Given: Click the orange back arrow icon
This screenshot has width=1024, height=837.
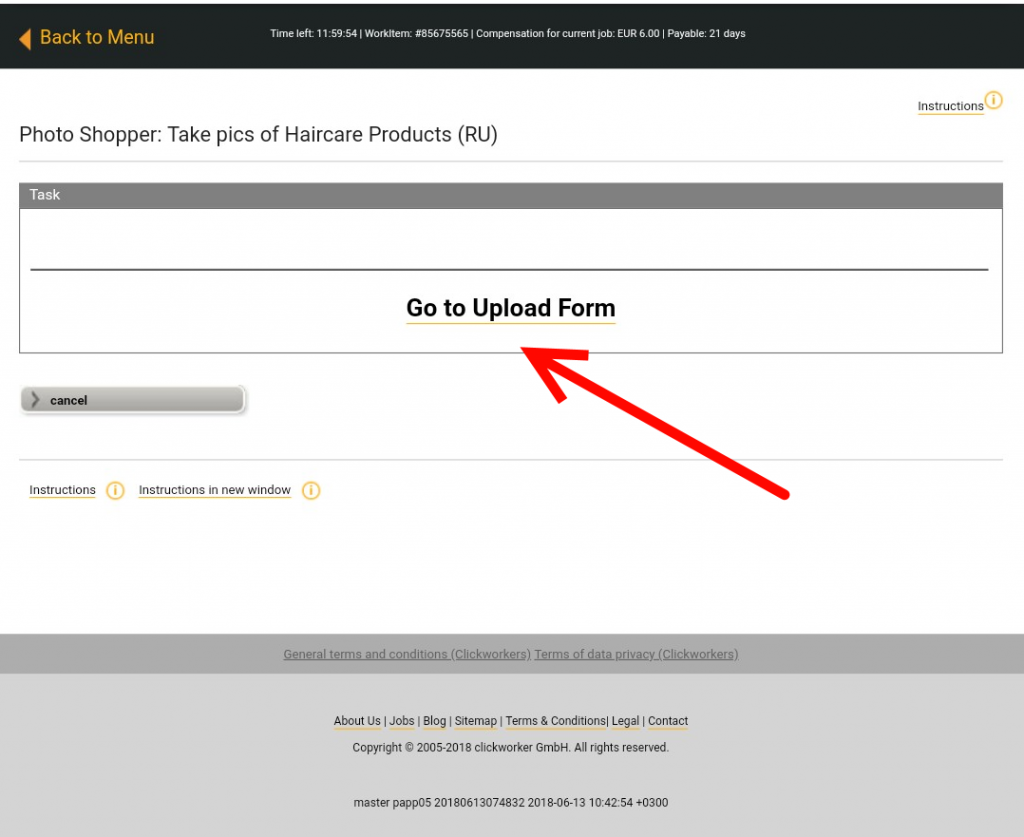Looking at the screenshot, I should coord(25,38).
